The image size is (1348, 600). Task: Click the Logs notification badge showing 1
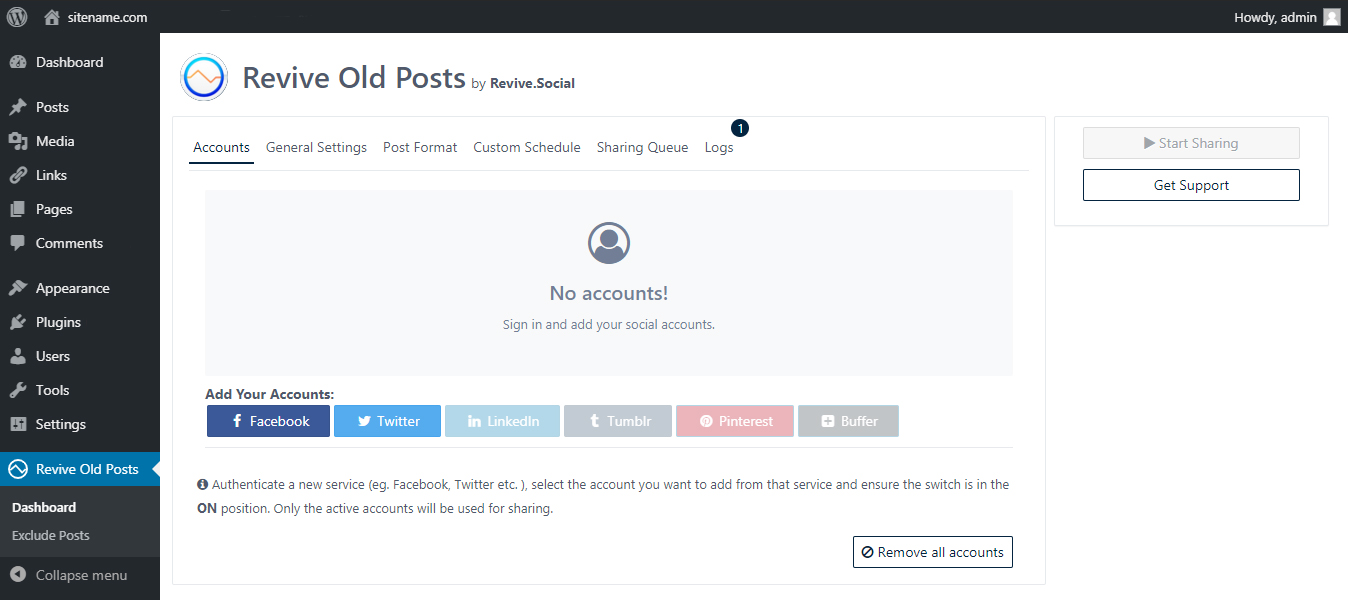click(x=739, y=128)
